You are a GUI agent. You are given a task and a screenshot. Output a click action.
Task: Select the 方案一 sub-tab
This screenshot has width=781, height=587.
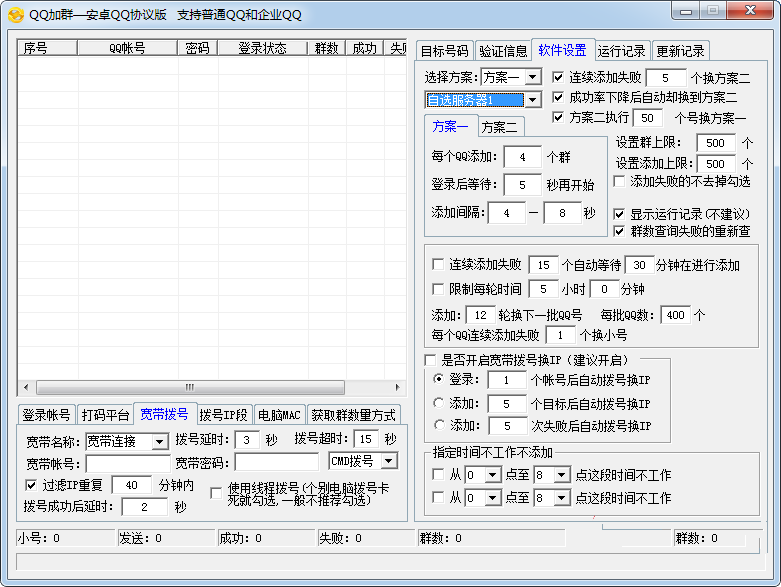tap(451, 126)
